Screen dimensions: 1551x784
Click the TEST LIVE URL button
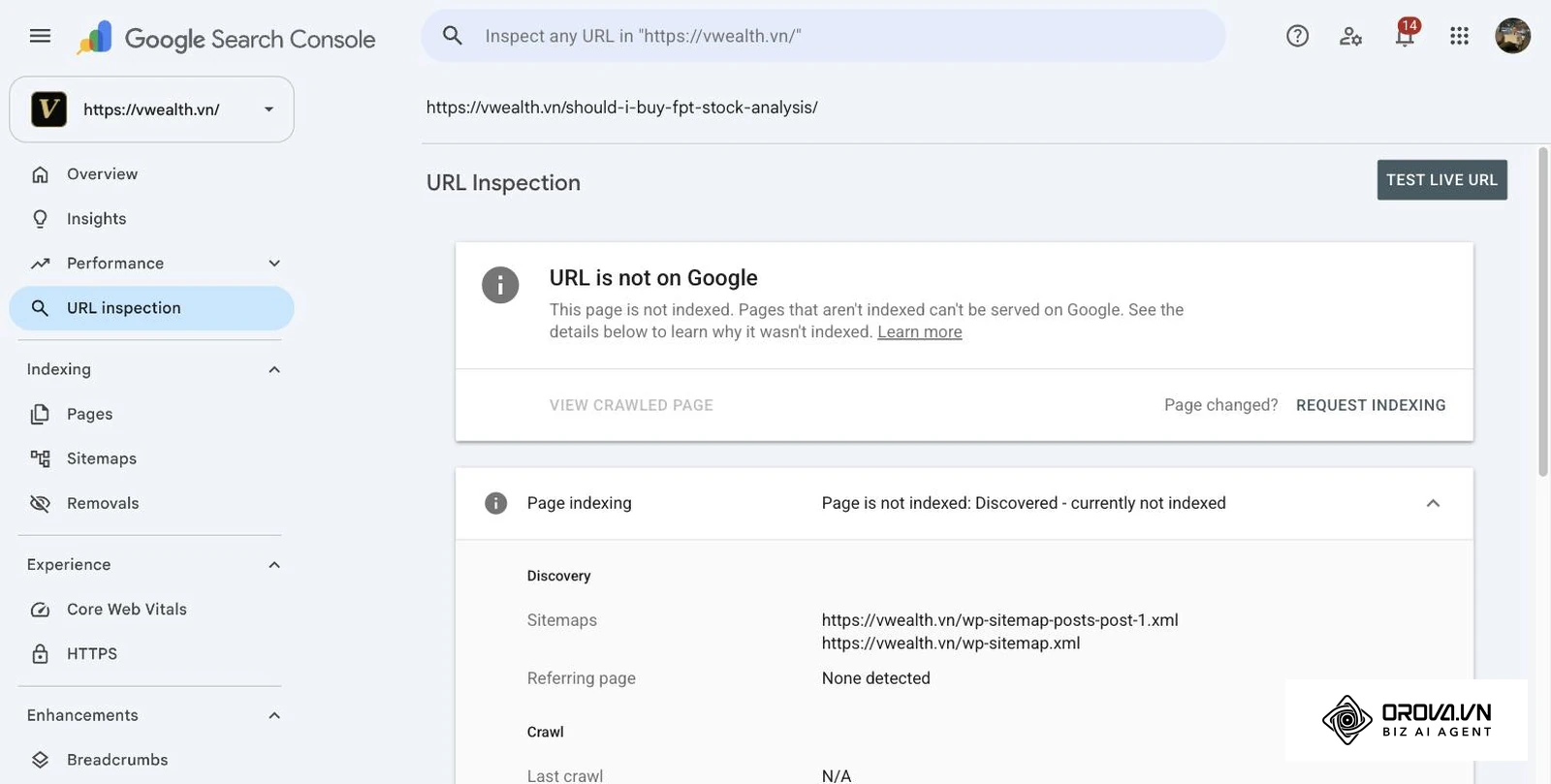[1441, 180]
